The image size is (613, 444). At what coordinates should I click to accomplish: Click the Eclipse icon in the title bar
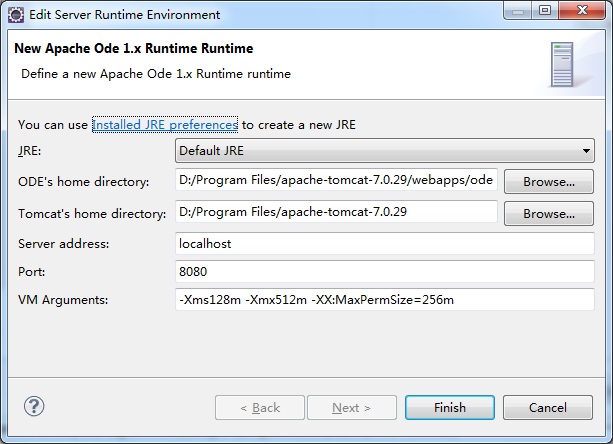pos(16,15)
